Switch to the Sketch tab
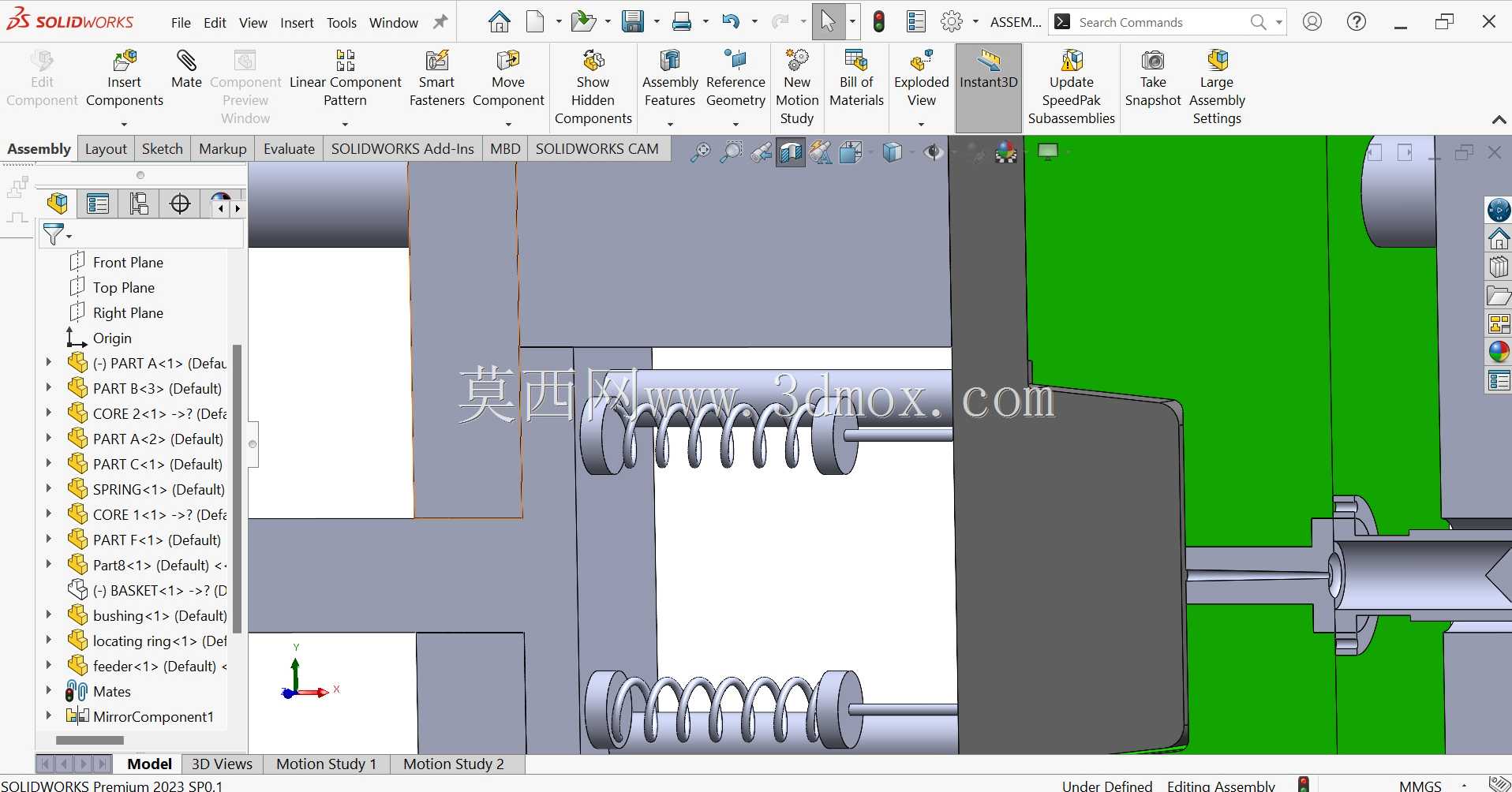 162,149
